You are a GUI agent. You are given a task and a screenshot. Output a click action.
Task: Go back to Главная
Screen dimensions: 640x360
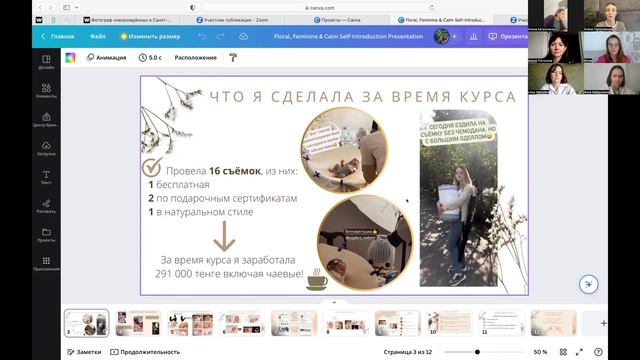[58, 36]
